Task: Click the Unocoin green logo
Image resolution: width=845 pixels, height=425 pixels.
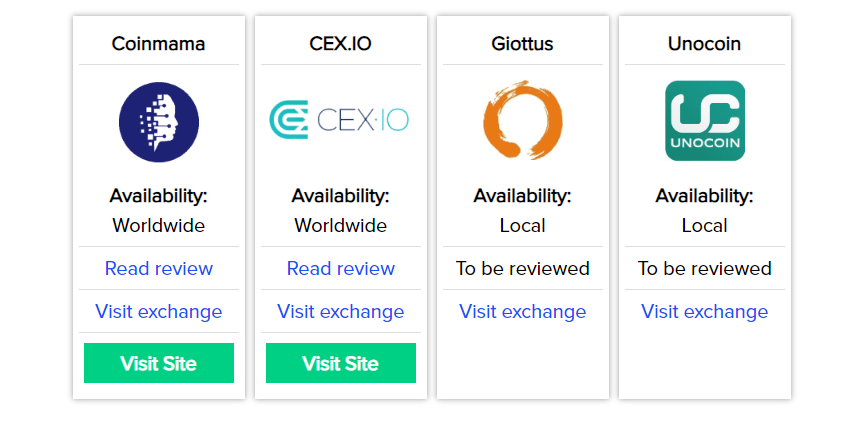Action: coord(704,121)
